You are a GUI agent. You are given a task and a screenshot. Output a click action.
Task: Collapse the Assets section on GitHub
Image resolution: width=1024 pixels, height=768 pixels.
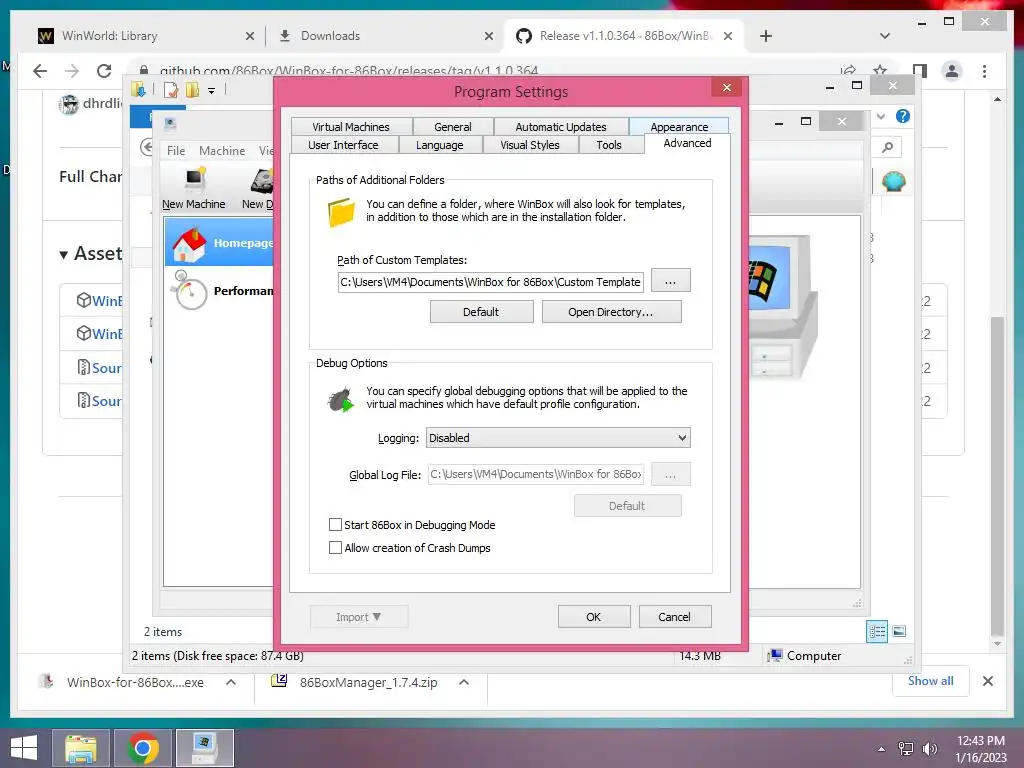click(x=63, y=255)
